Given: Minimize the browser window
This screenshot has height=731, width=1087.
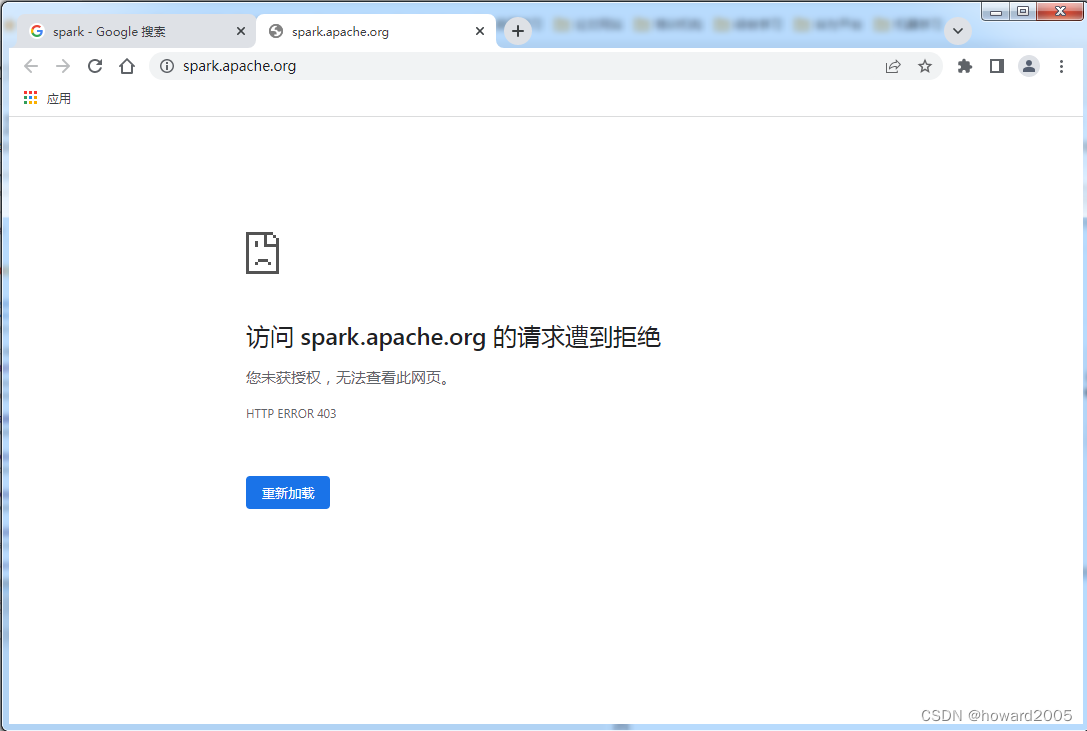Looking at the screenshot, I should [x=995, y=11].
